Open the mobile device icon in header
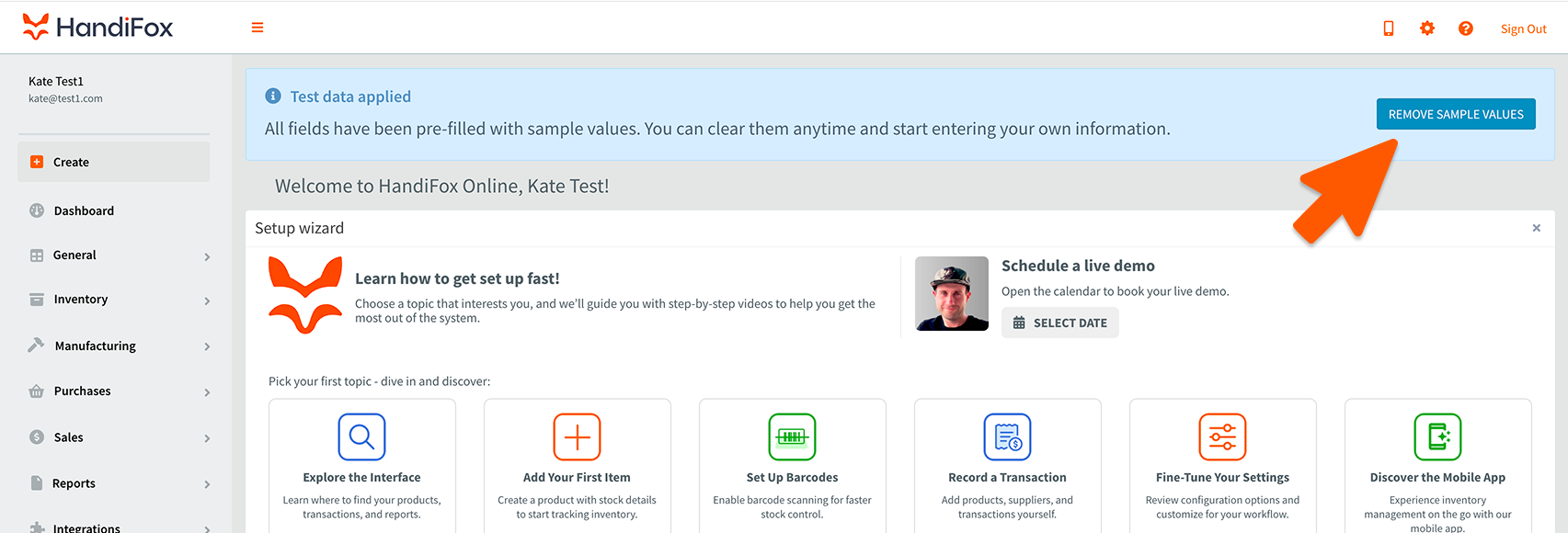Image resolution: width=1568 pixels, height=533 pixels. click(x=1389, y=28)
